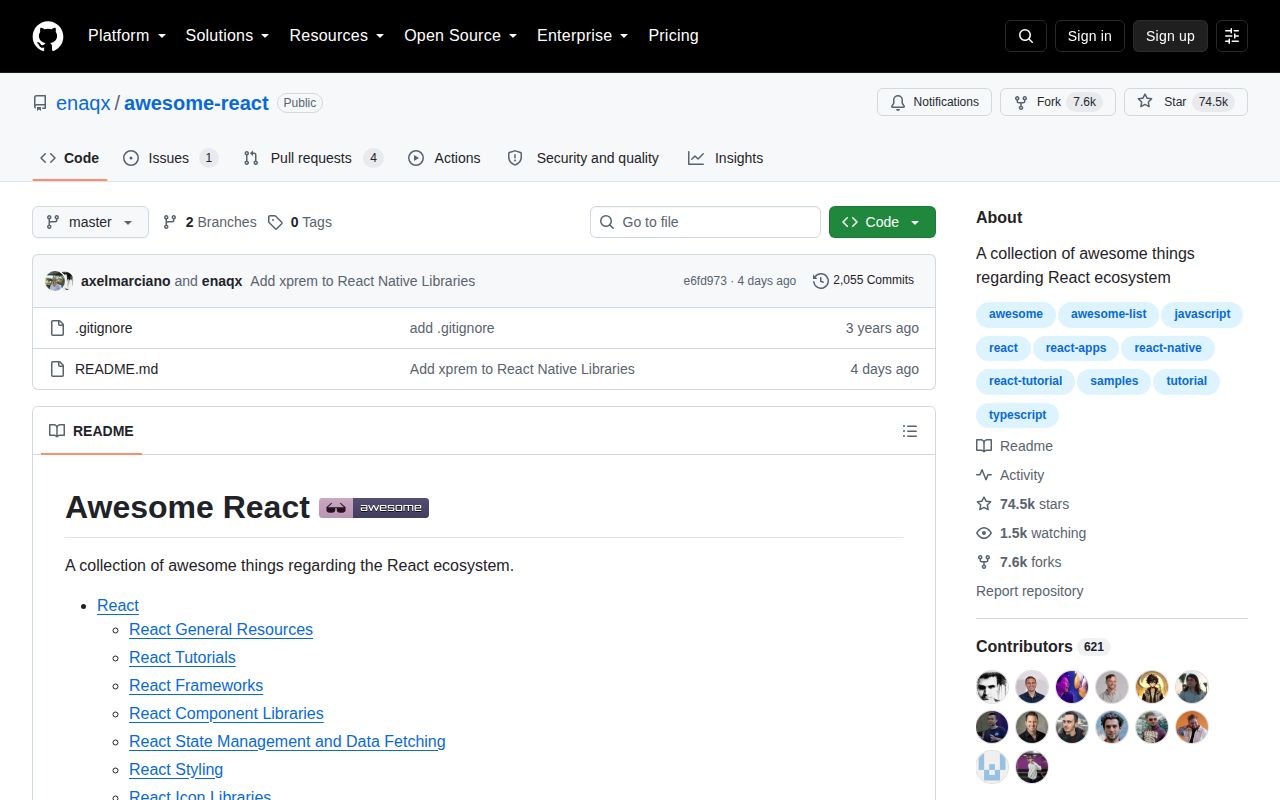
Task: Click the commit history clock icon
Action: click(x=821, y=281)
